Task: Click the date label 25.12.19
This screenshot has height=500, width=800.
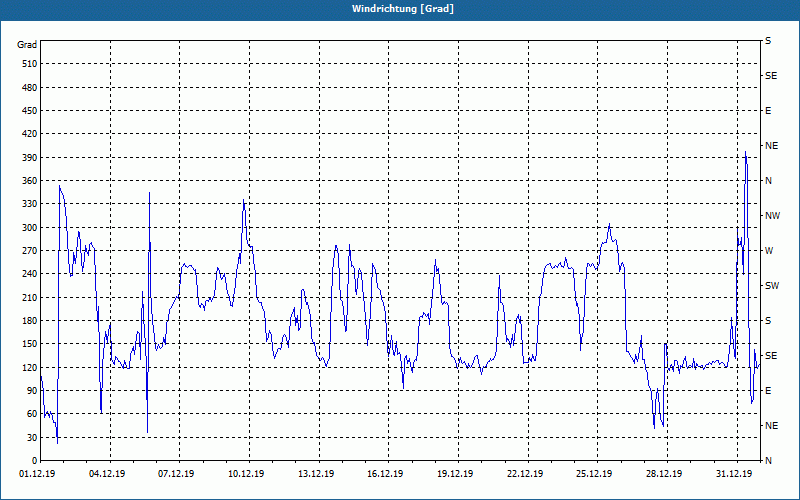Action: (x=594, y=474)
